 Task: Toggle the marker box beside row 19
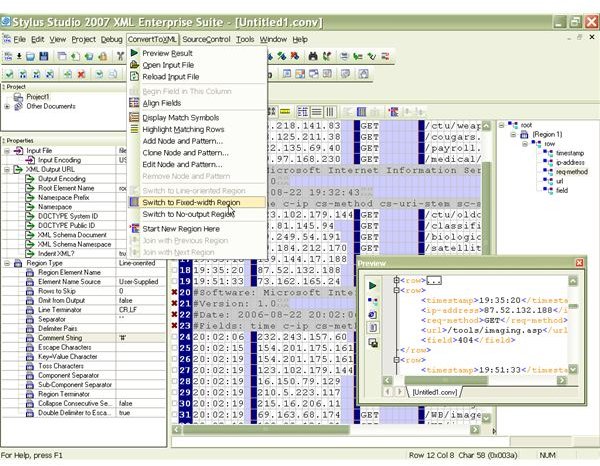174,281
